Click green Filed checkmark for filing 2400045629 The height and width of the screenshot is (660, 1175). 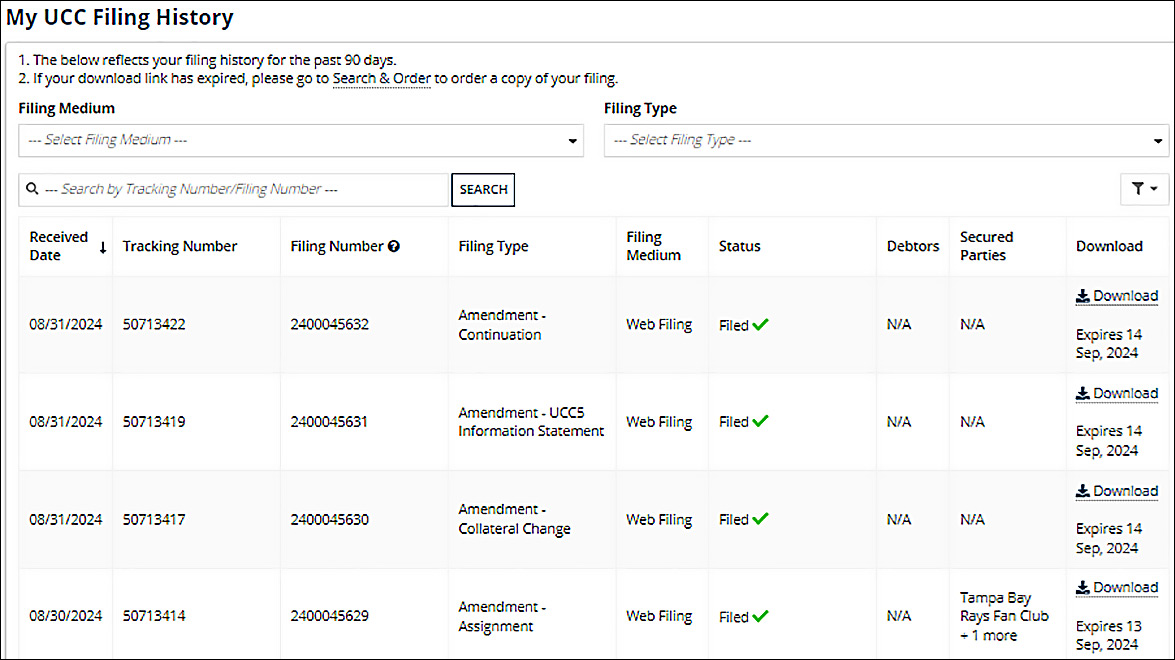[x=761, y=616]
